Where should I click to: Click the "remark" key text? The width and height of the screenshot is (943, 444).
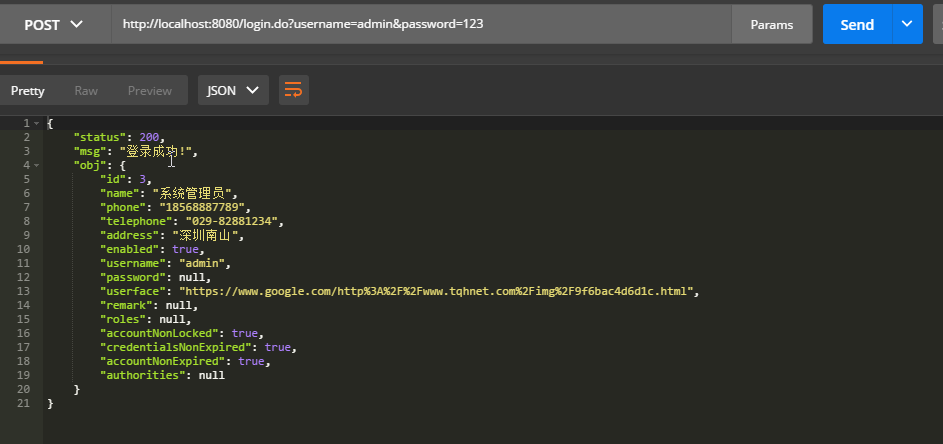126,305
